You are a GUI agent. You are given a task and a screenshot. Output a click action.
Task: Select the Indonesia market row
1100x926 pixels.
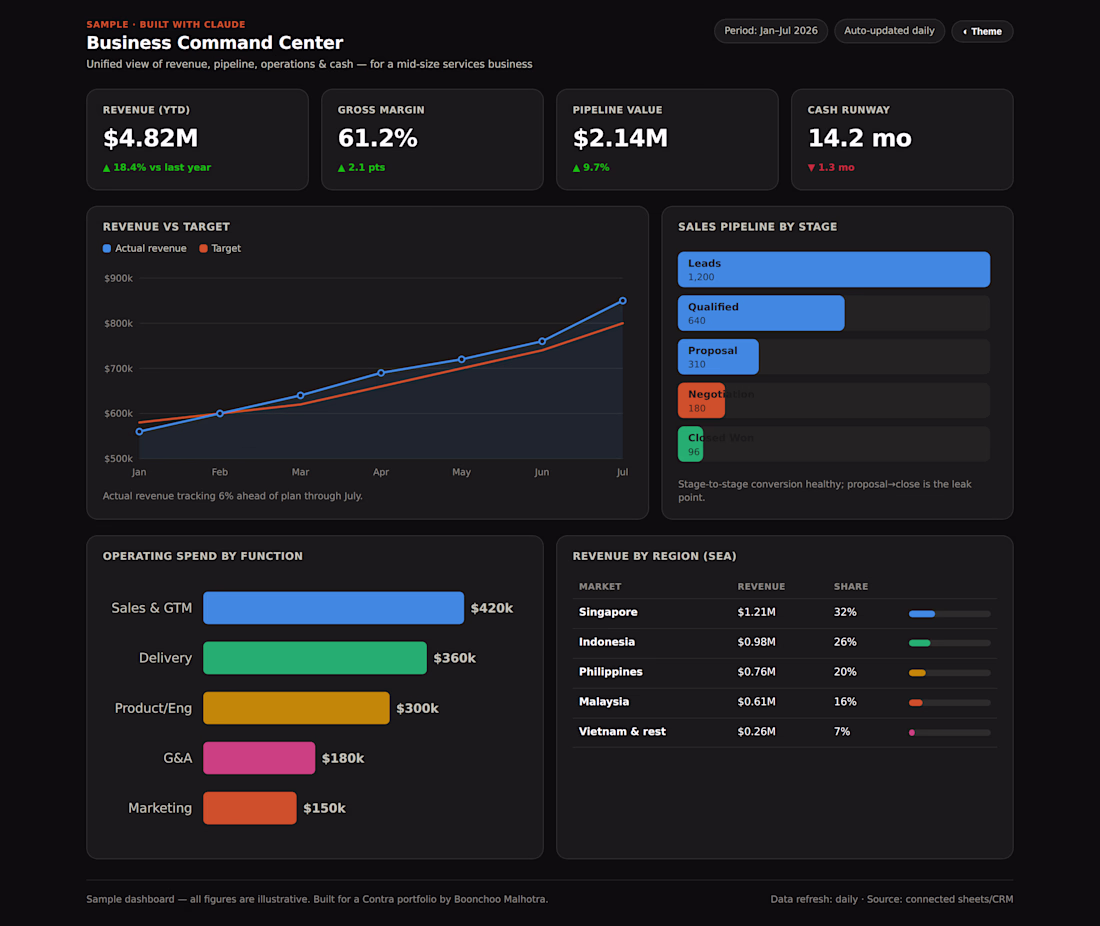click(x=784, y=643)
